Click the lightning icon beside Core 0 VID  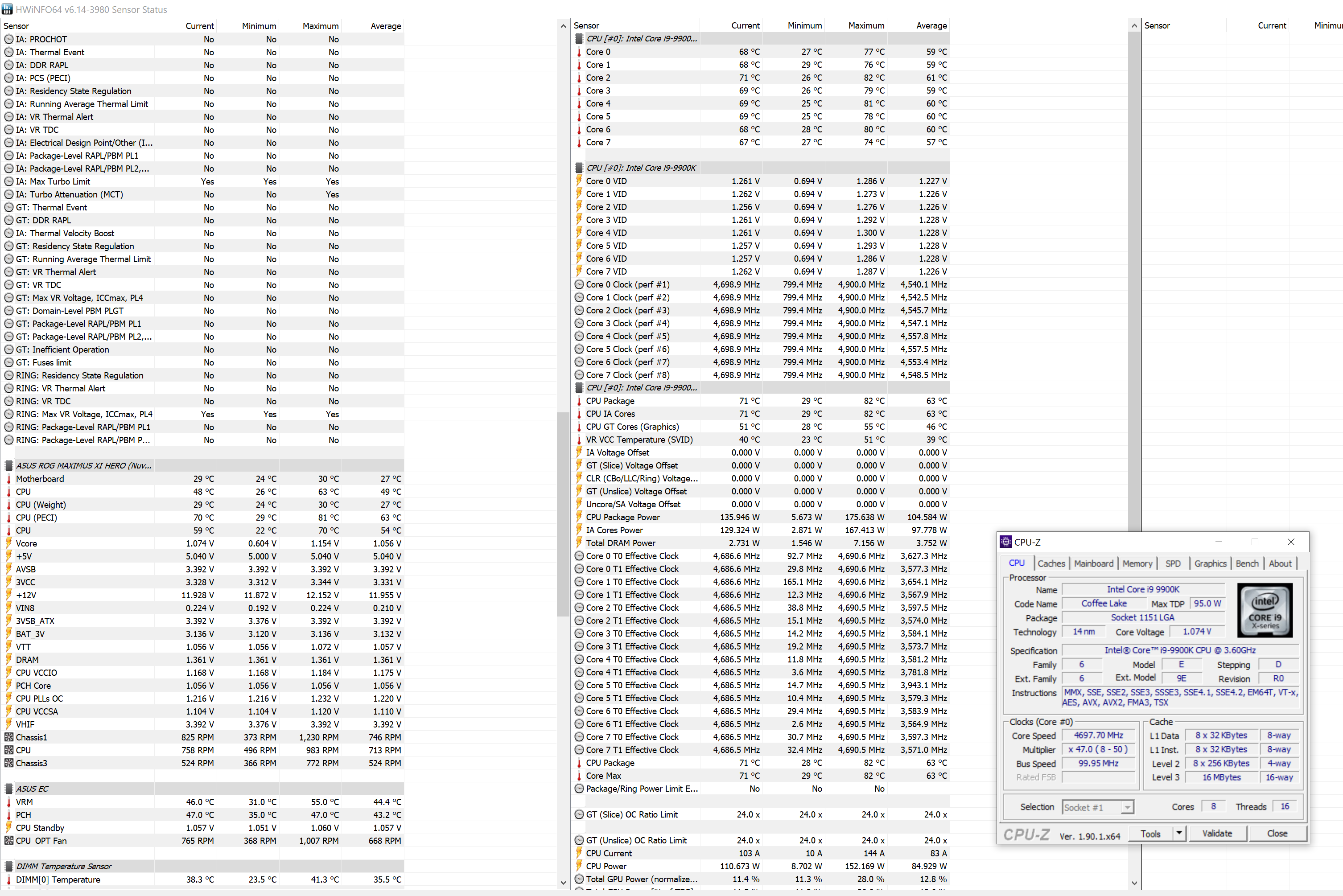tap(579, 181)
